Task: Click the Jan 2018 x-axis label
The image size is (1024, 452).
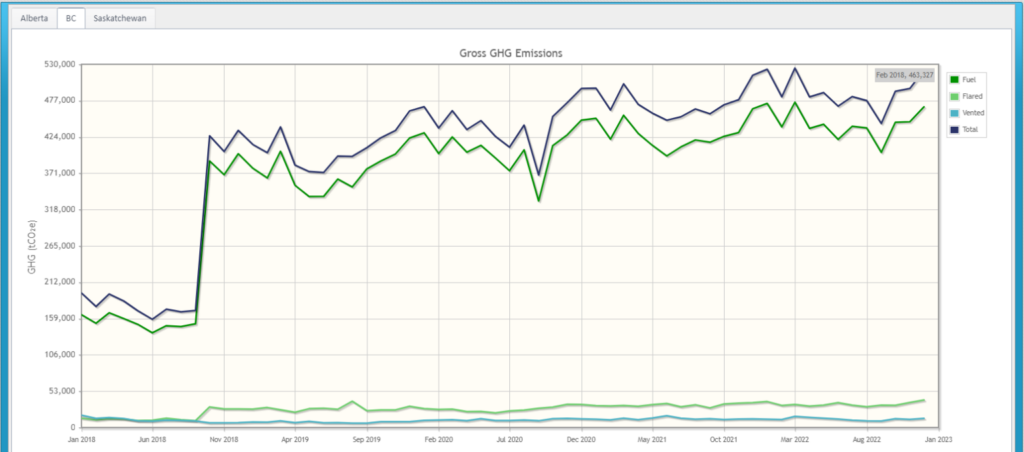Action: pyautogui.click(x=81, y=439)
